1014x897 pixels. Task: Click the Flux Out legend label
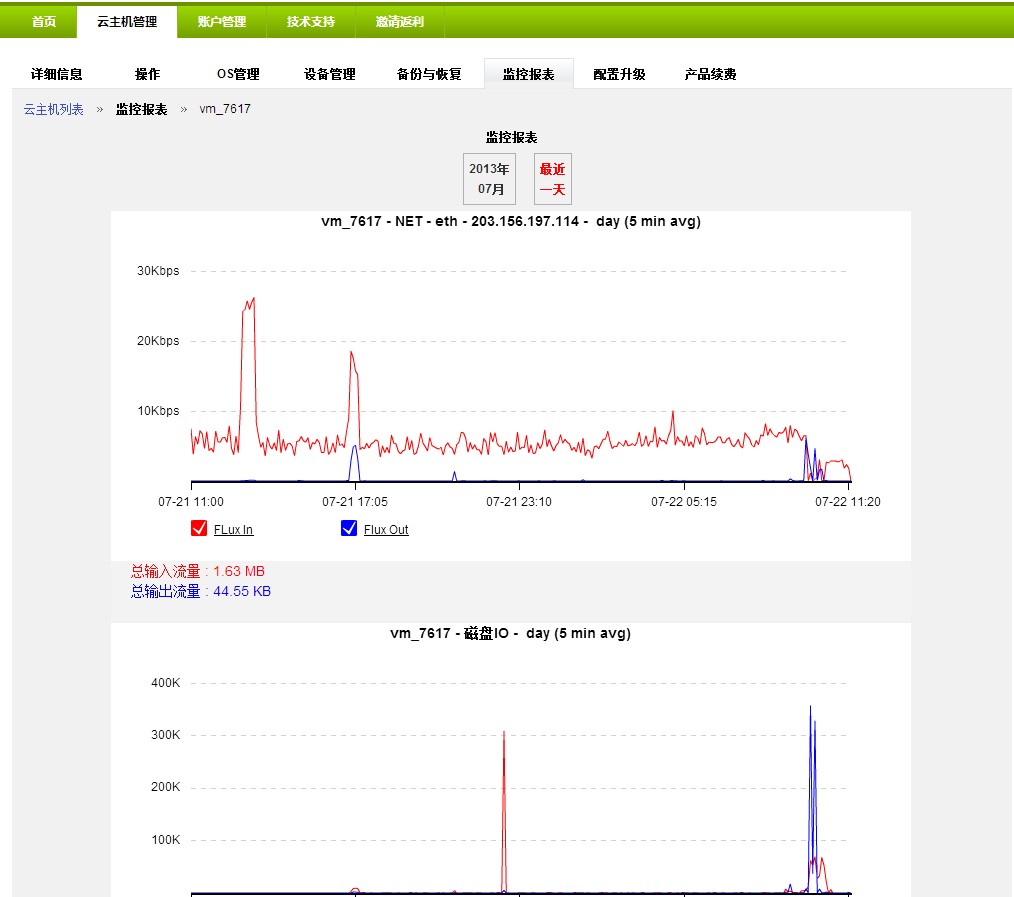click(x=386, y=530)
